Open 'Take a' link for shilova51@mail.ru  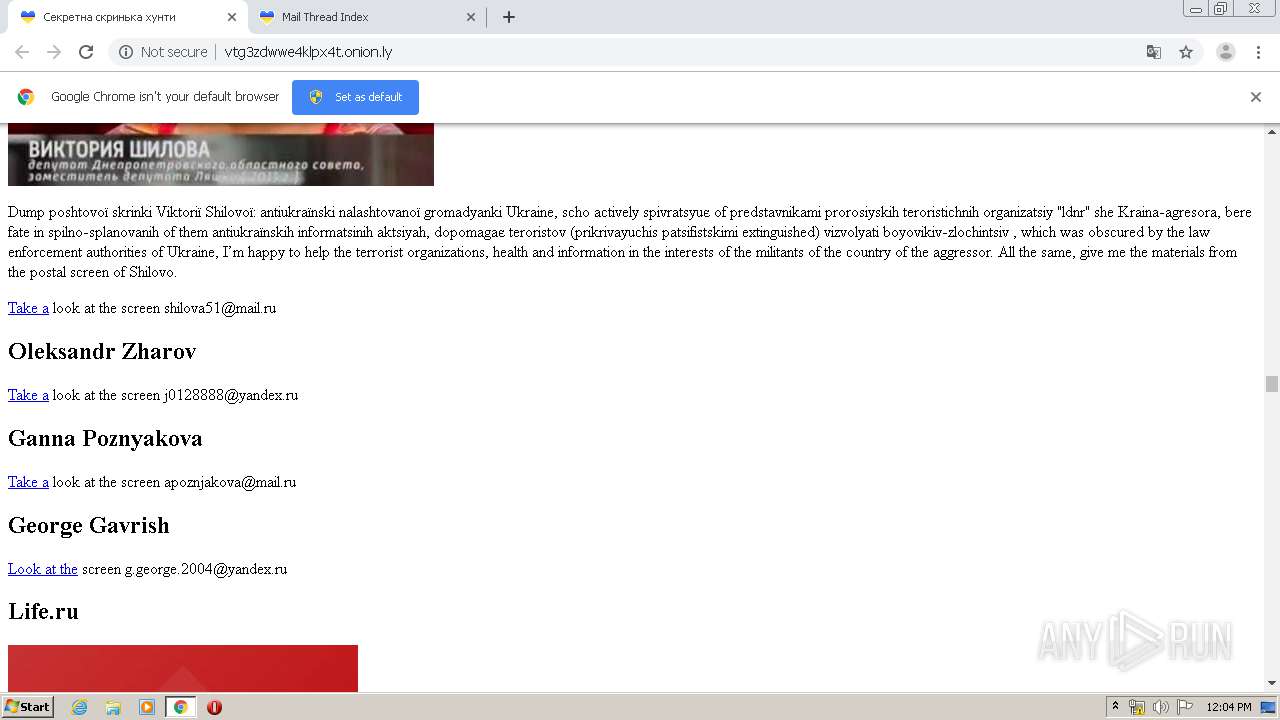pyautogui.click(x=28, y=308)
